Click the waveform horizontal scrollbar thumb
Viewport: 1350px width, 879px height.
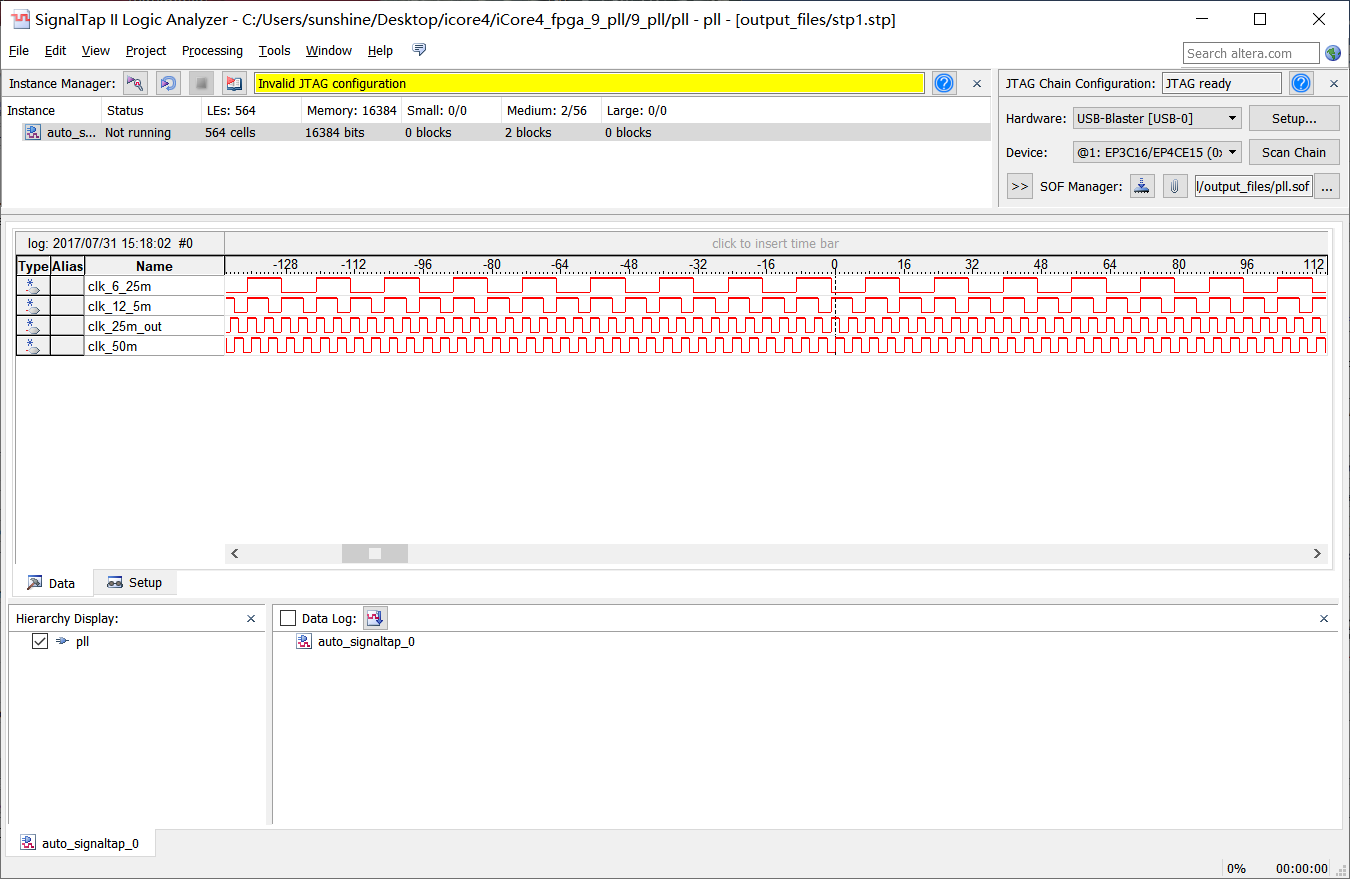tap(375, 553)
